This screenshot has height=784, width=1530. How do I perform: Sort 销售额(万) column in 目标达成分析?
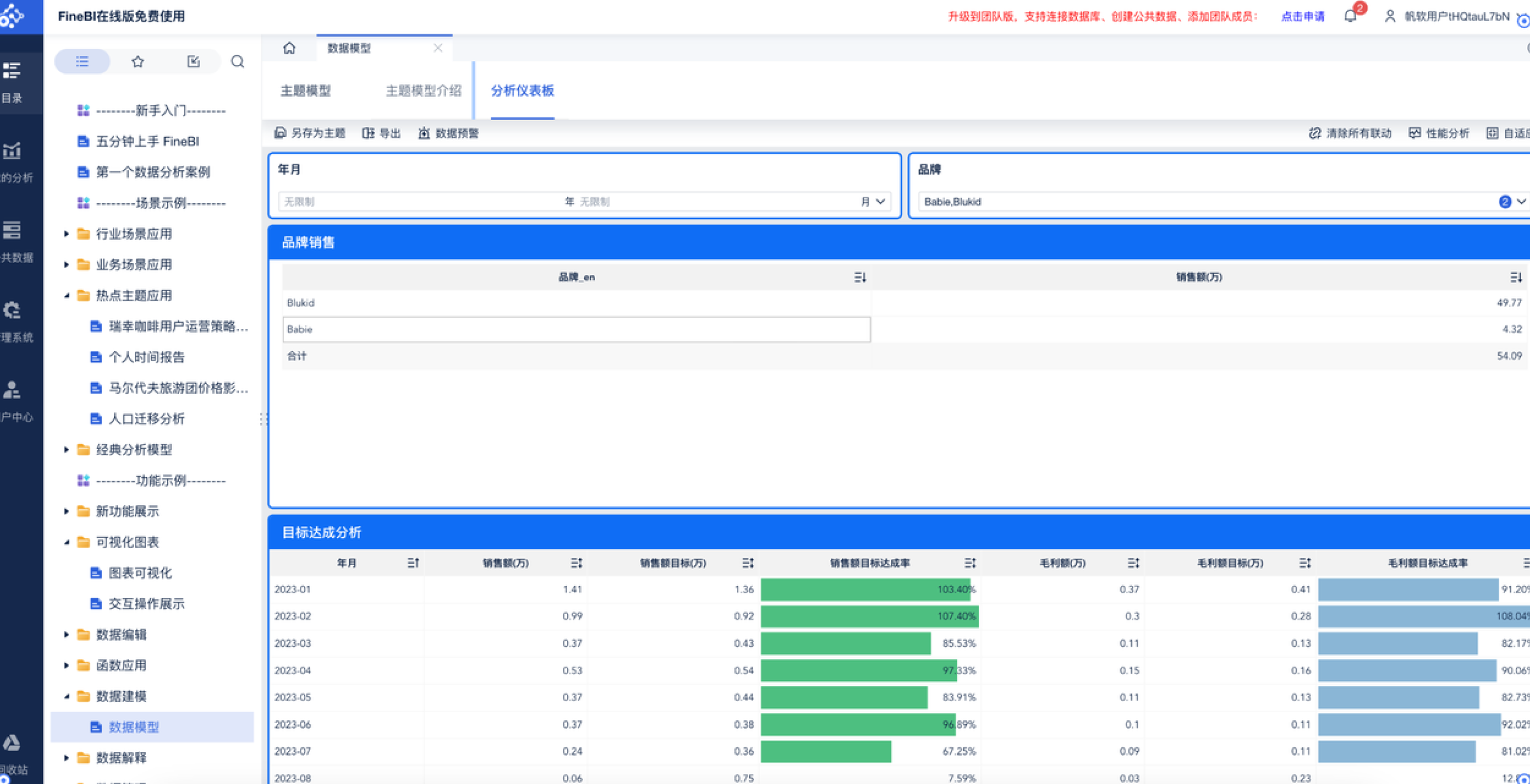(576, 563)
